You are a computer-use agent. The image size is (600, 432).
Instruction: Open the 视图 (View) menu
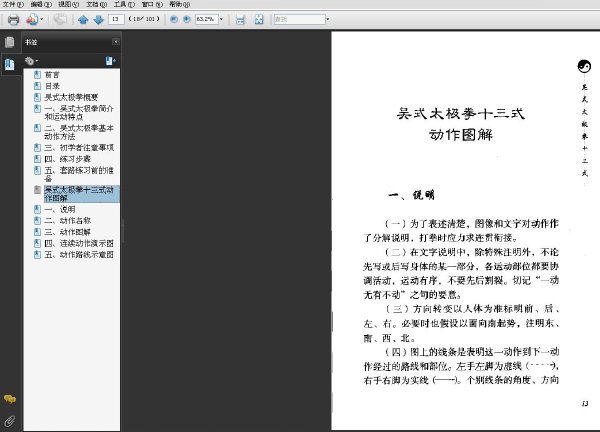click(68, 4)
